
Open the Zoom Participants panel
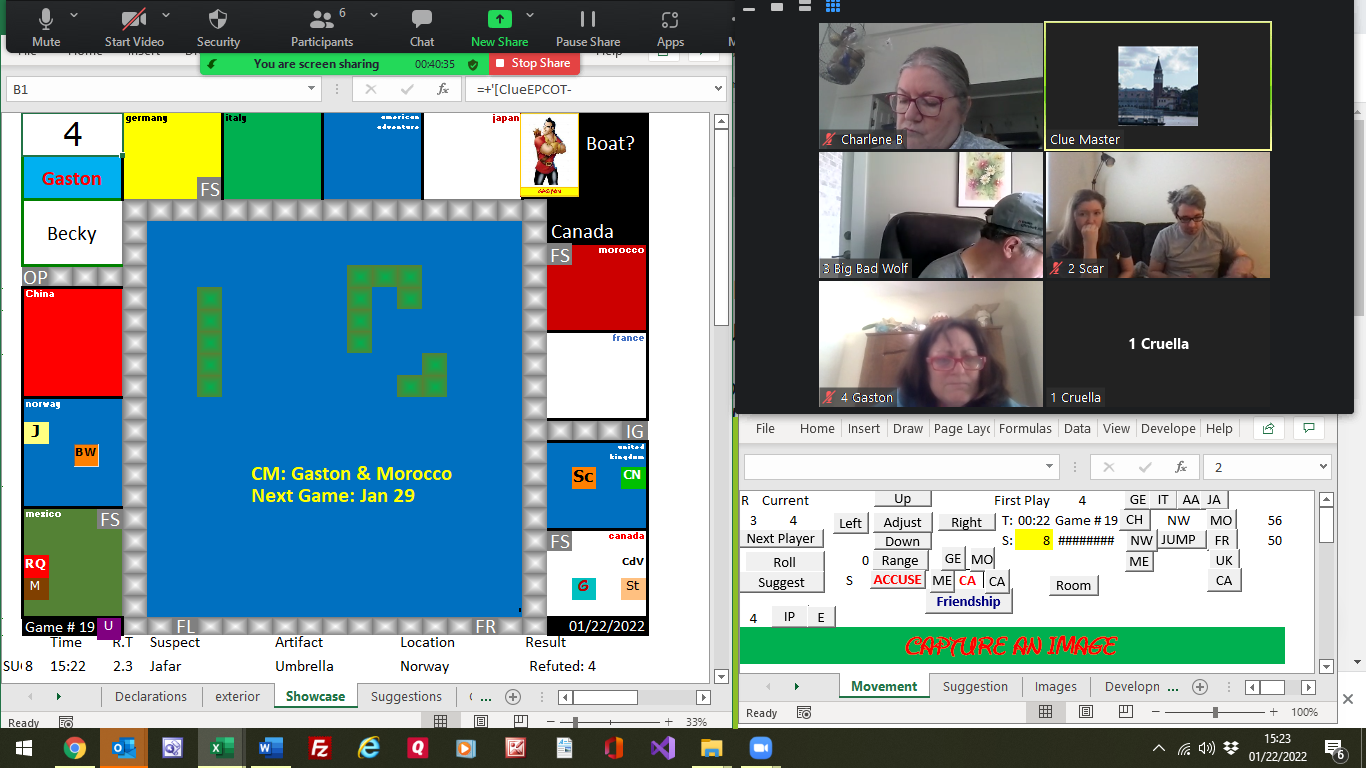(x=322, y=27)
